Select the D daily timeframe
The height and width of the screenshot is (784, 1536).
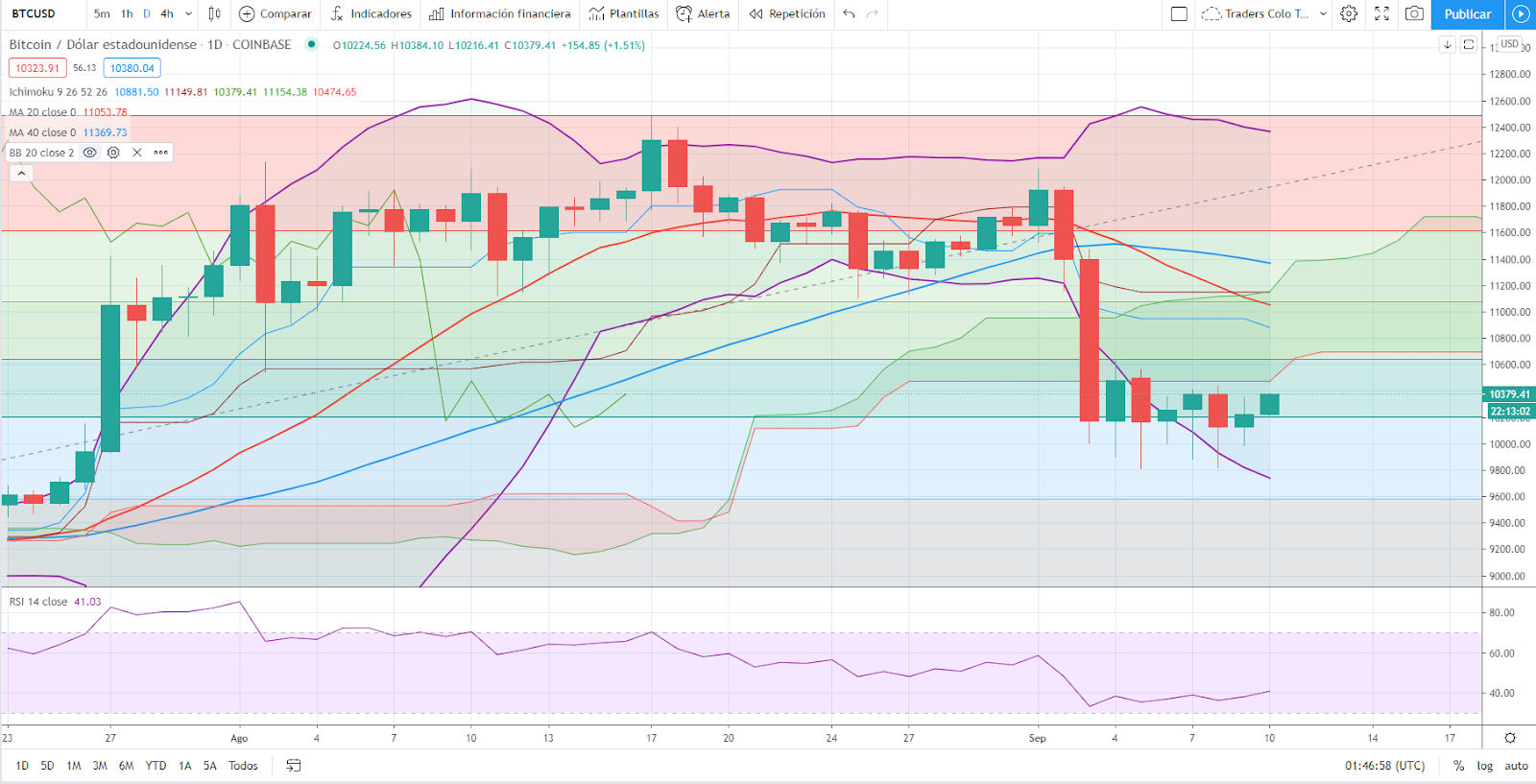point(147,13)
